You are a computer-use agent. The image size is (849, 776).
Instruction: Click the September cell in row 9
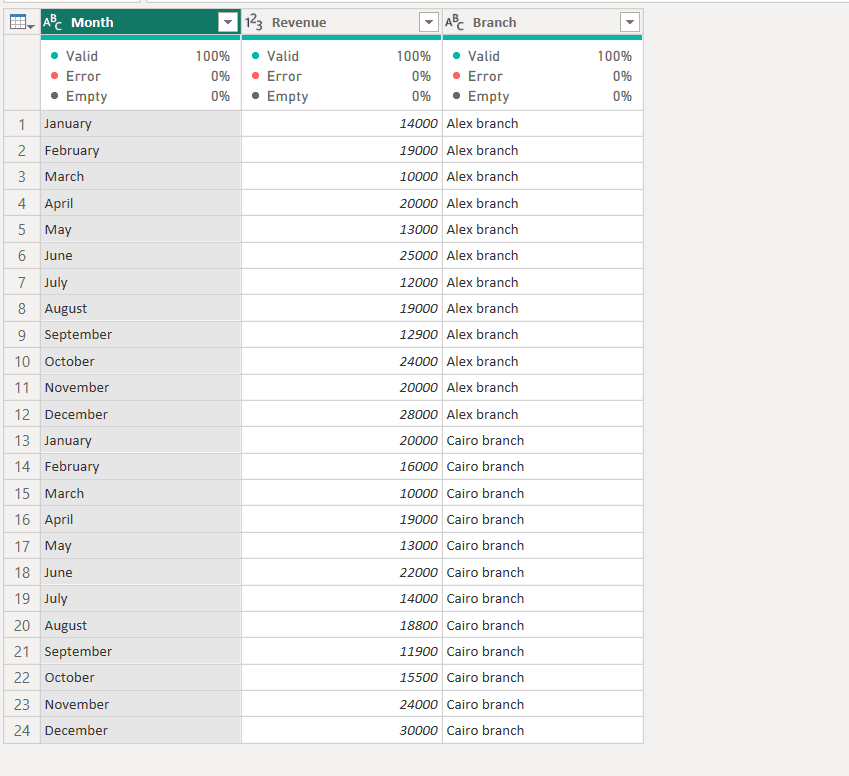tap(141, 335)
